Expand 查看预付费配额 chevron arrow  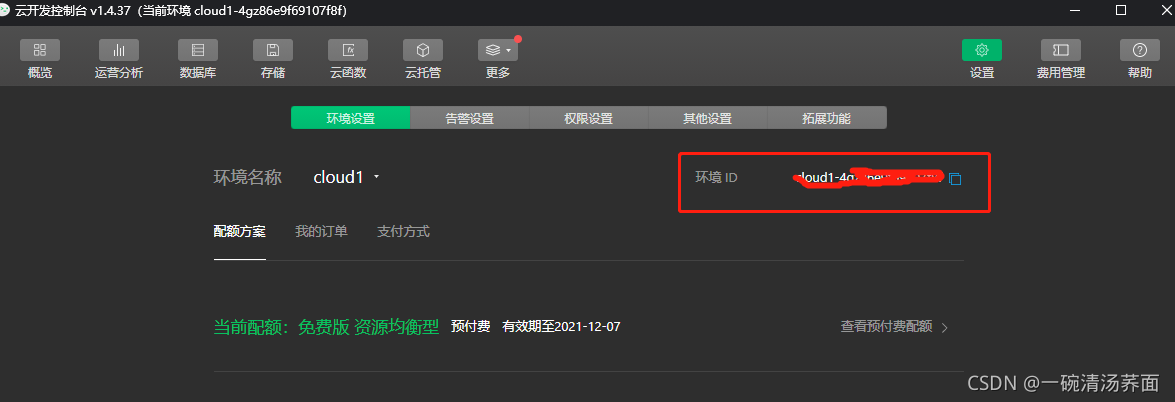point(944,328)
